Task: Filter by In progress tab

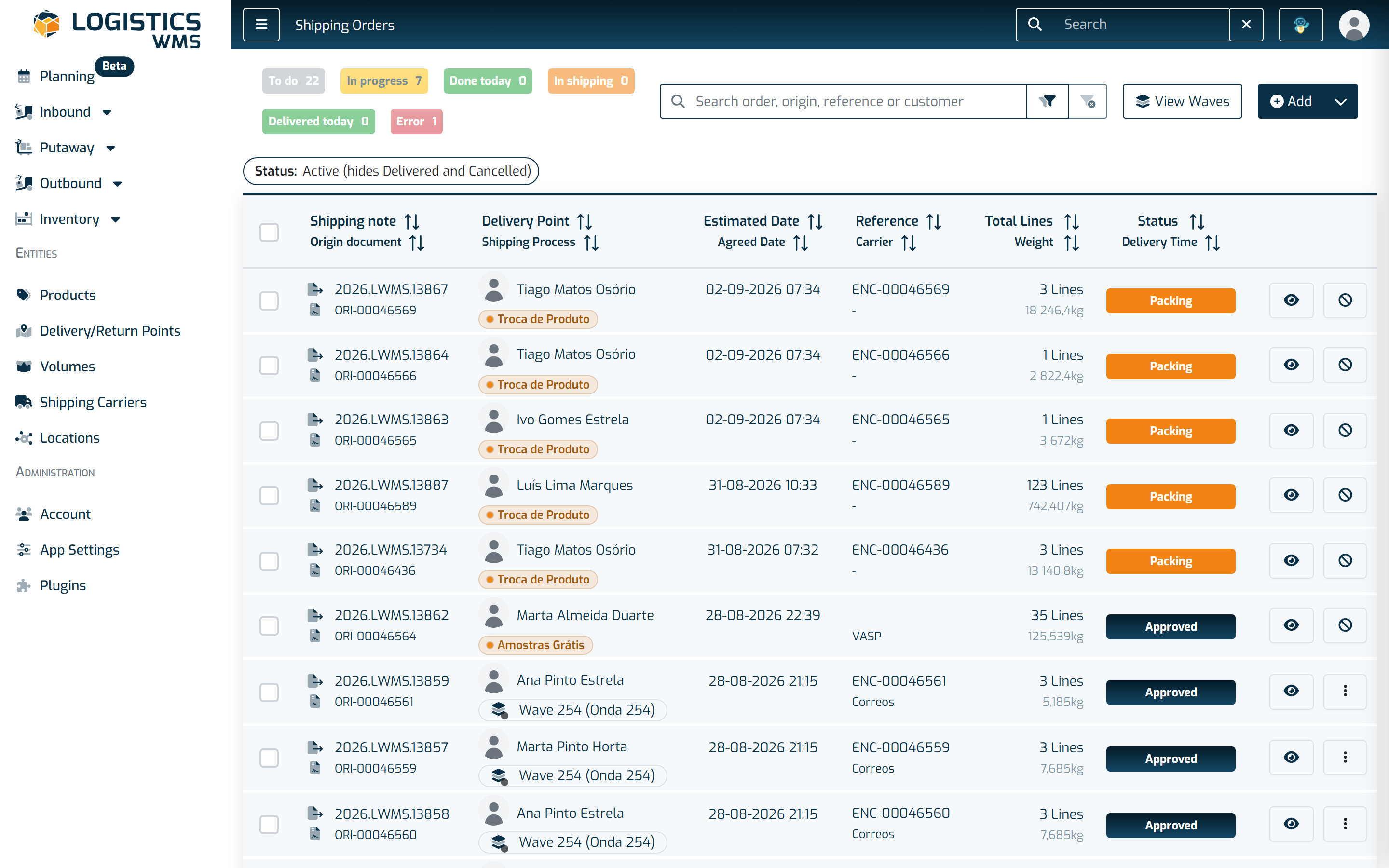Action: pos(384,81)
